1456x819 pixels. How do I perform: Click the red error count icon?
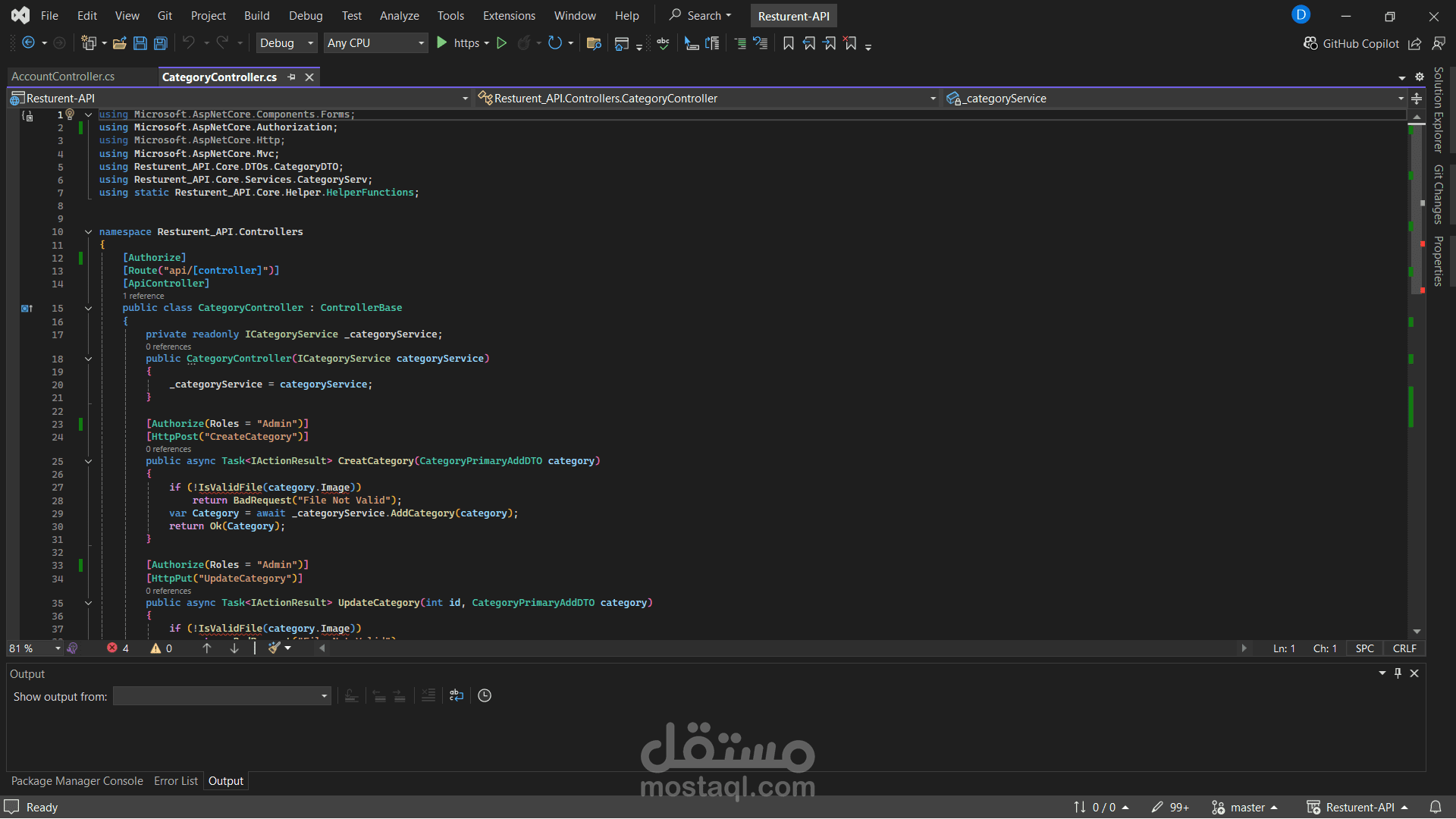coord(112,648)
